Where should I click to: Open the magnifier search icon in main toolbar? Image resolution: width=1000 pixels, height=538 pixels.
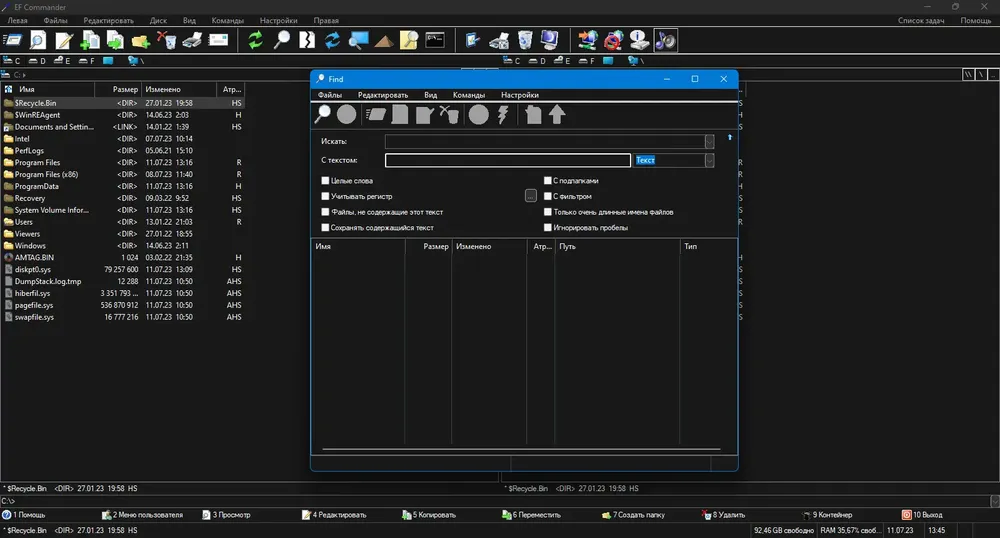(281, 40)
